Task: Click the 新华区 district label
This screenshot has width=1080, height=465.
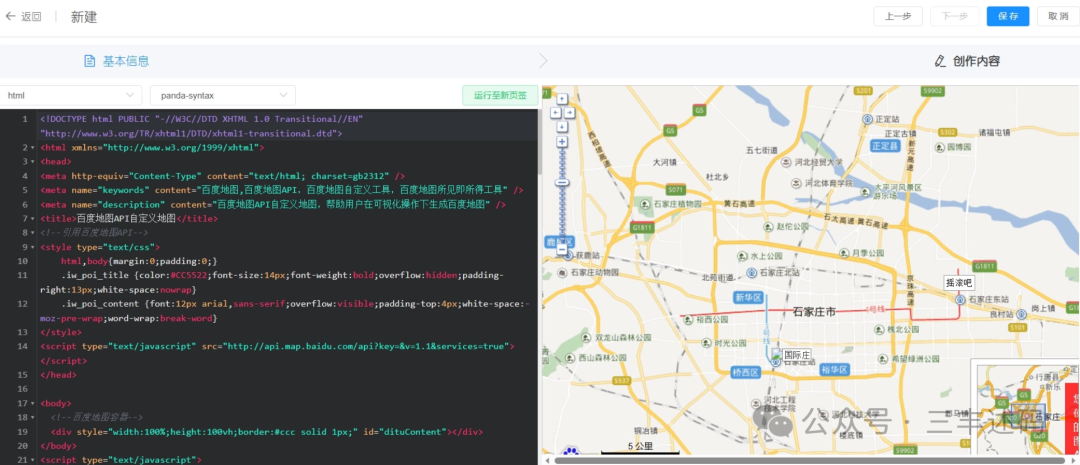Action: (749, 298)
